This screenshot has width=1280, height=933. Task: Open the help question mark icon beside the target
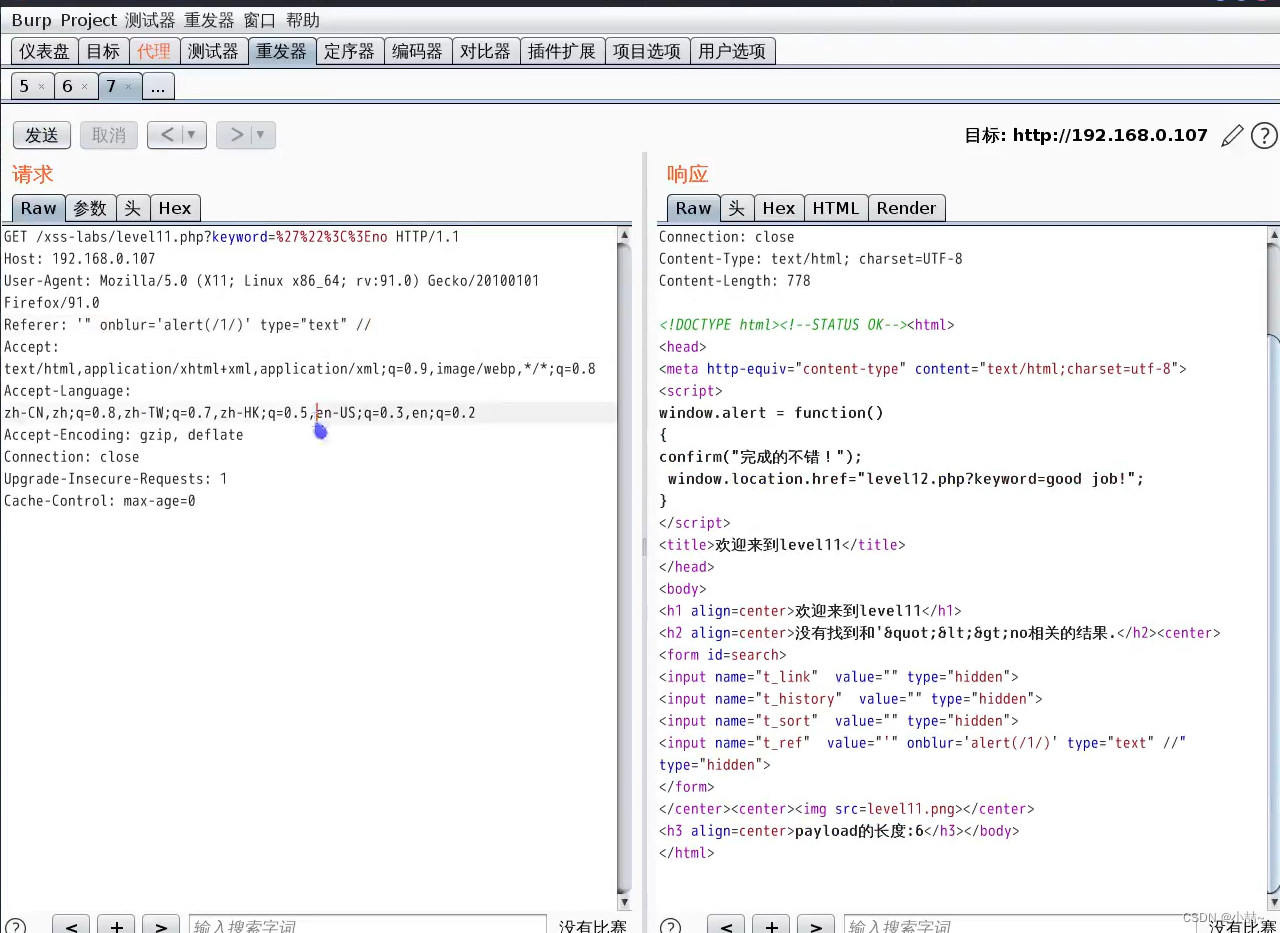[x=1264, y=135]
